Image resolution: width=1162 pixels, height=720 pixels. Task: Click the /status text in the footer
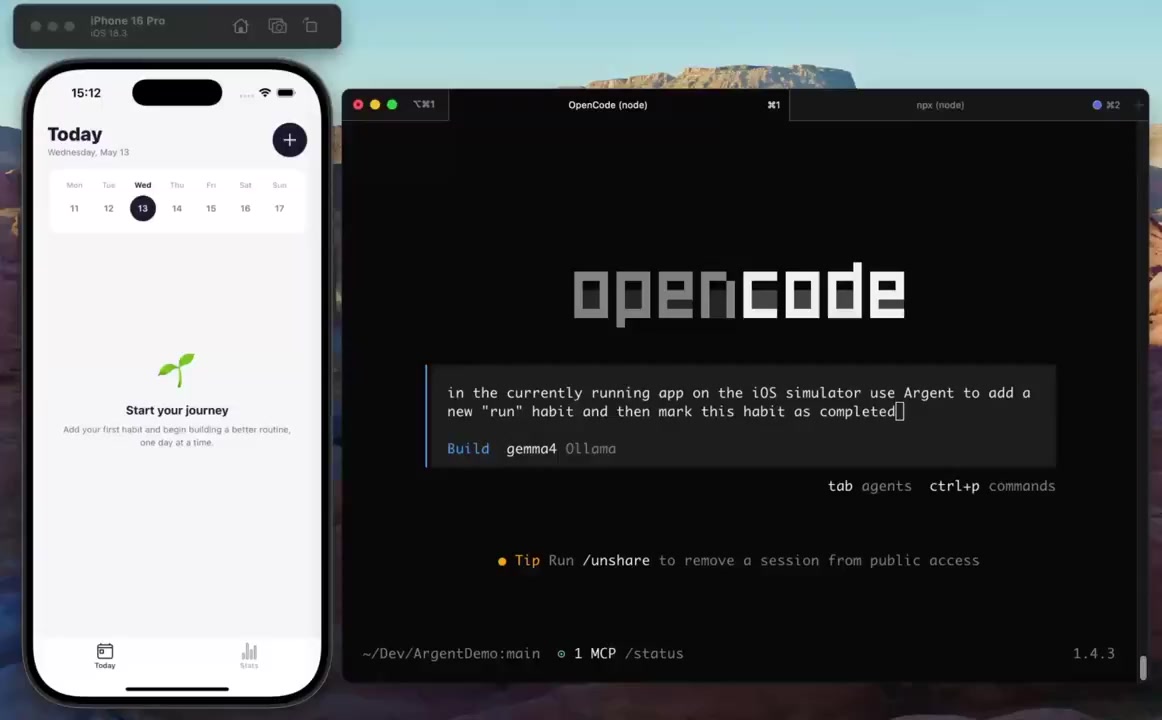(654, 653)
